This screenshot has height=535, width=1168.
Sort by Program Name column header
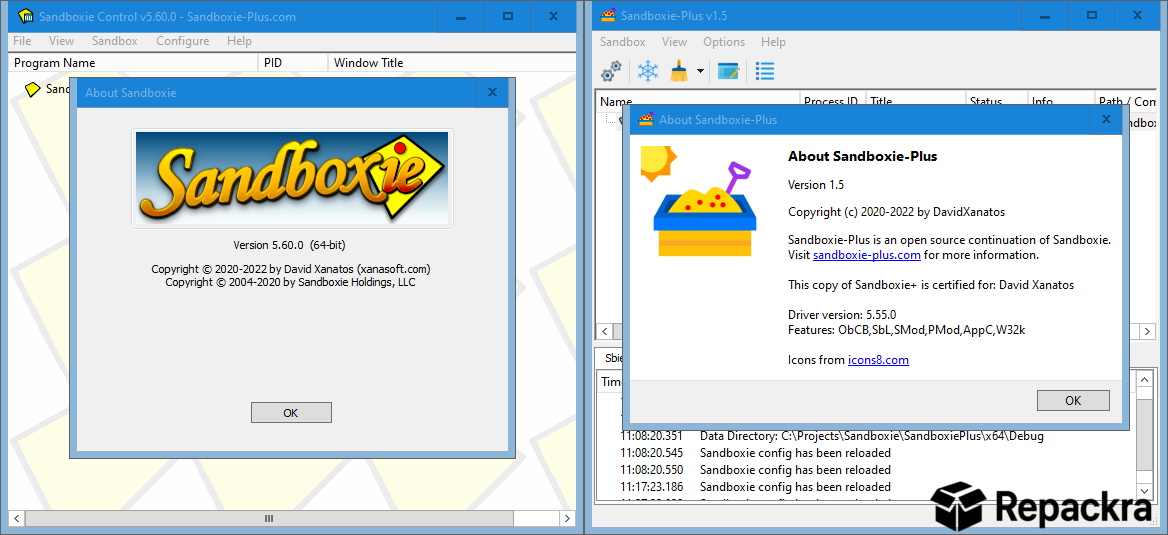[x=134, y=63]
